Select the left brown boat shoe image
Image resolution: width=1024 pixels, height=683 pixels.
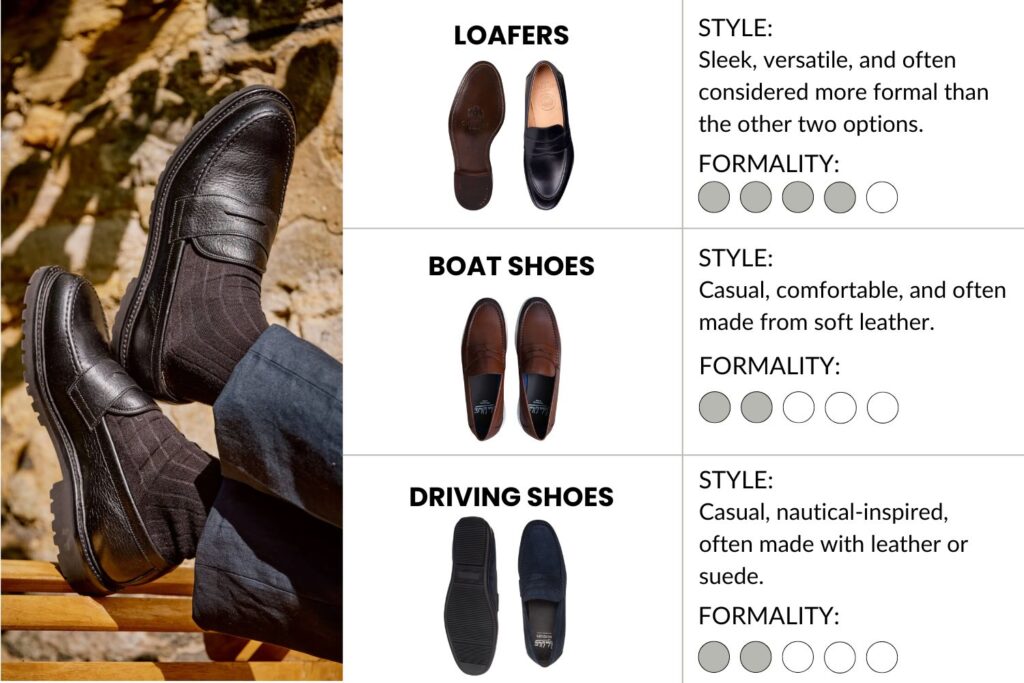[x=484, y=369]
